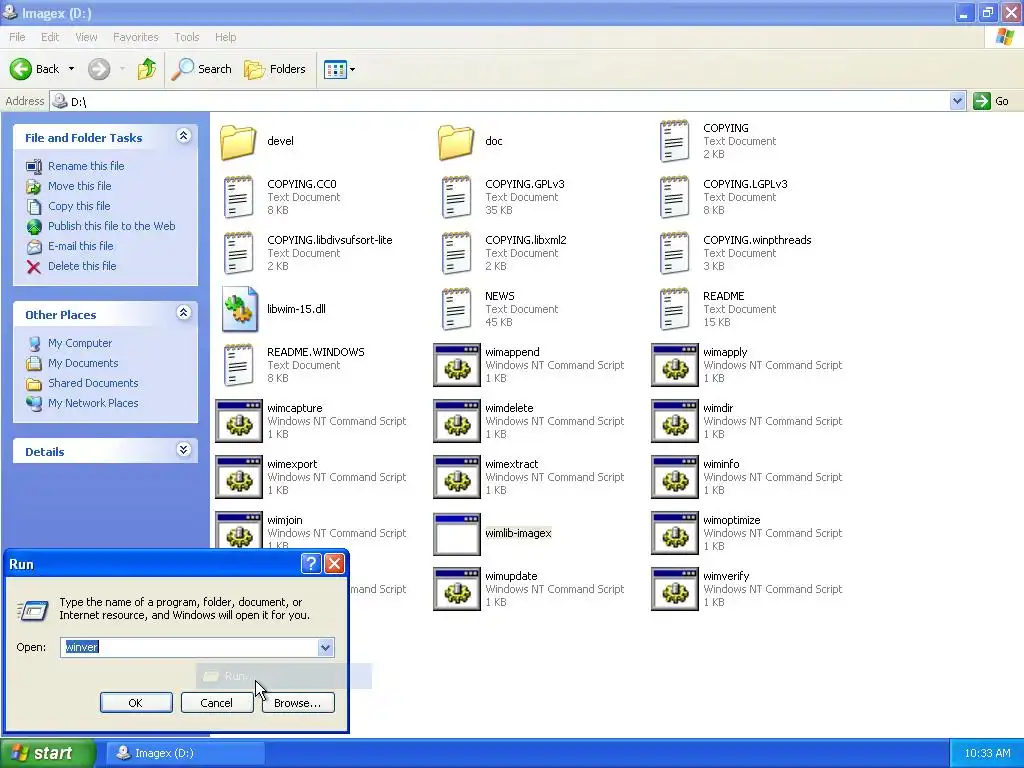Click Publish this file to the Web

pos(112,226)
